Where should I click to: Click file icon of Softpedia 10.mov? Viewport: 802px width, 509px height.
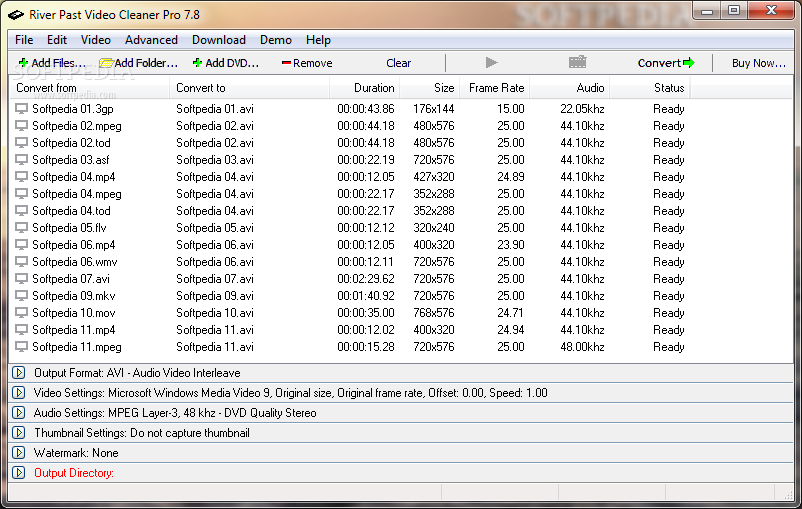coord(21,313)
